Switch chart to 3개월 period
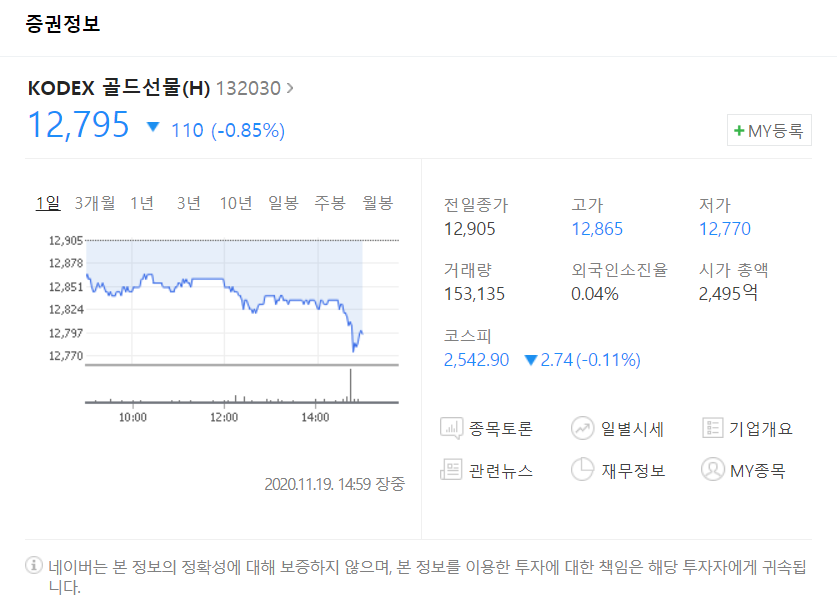Image resolution: width=838 pixels, height=603 pixels. click(x=95, y=203)
